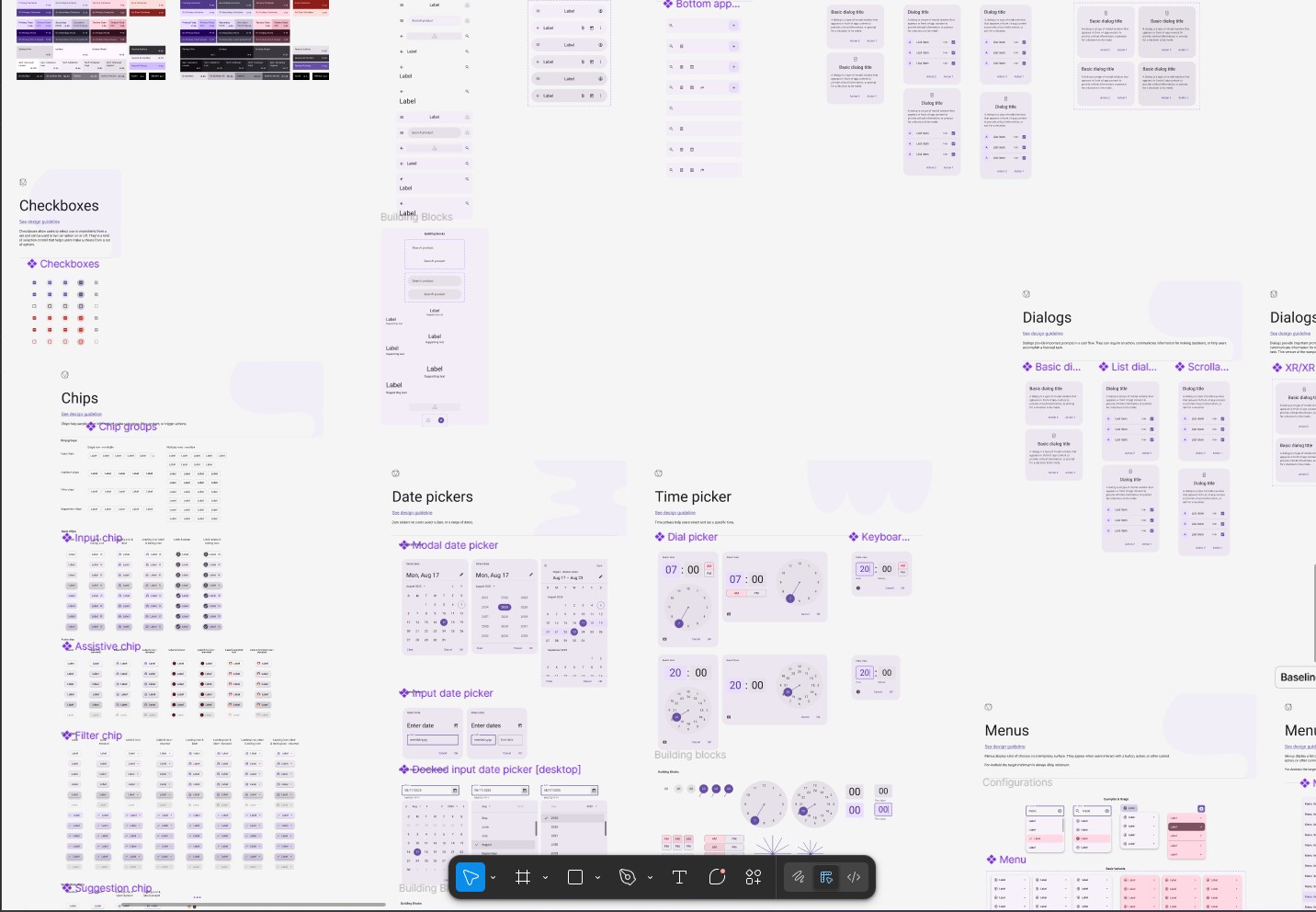Image resolution: width=1316 pixels, height=912 pixels.
Task: Expand the Move tool dropdown arrow
Action: pyautogui.click(x=493, y=878)
